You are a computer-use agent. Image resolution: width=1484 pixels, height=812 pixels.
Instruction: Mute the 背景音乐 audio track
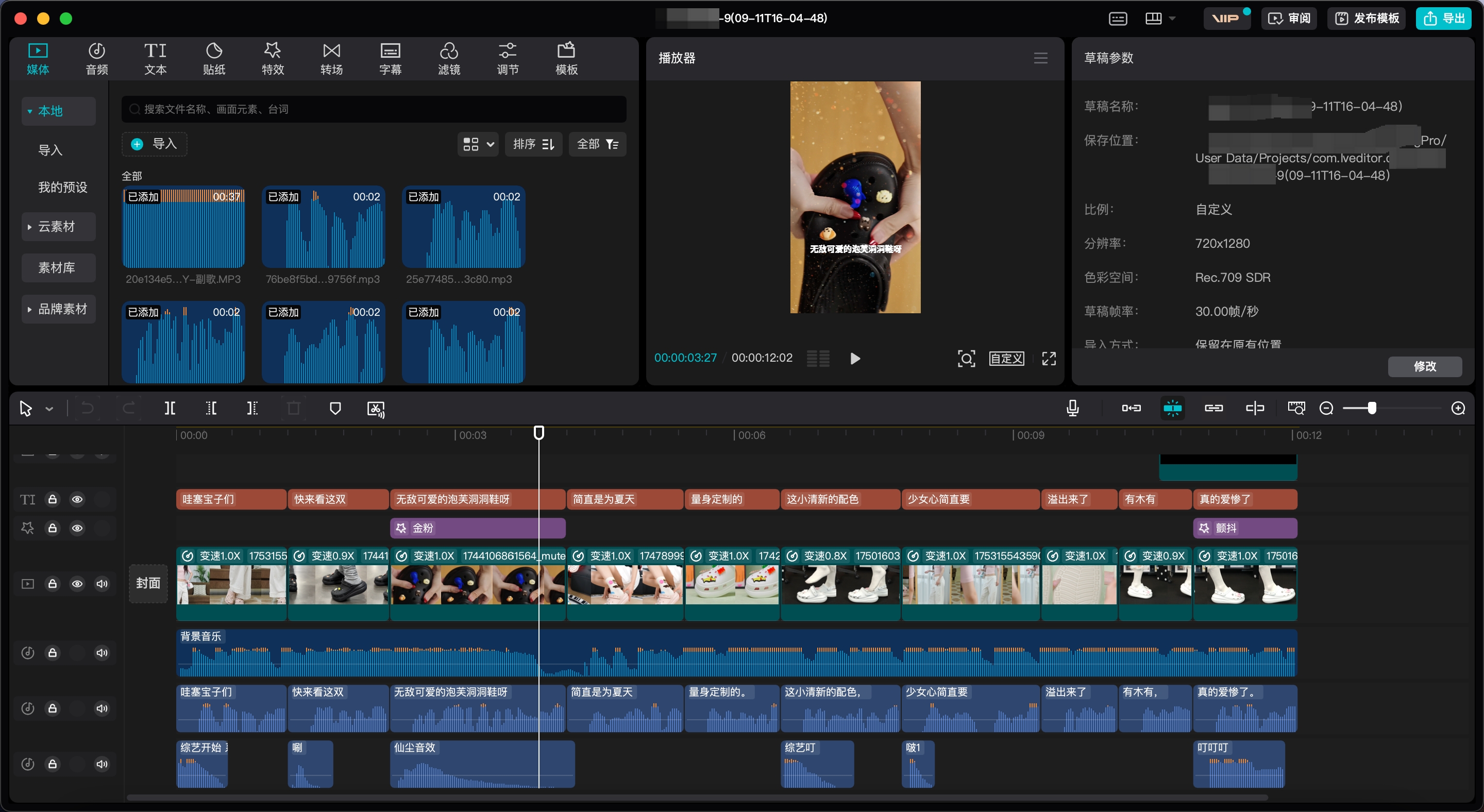(102, 652)
